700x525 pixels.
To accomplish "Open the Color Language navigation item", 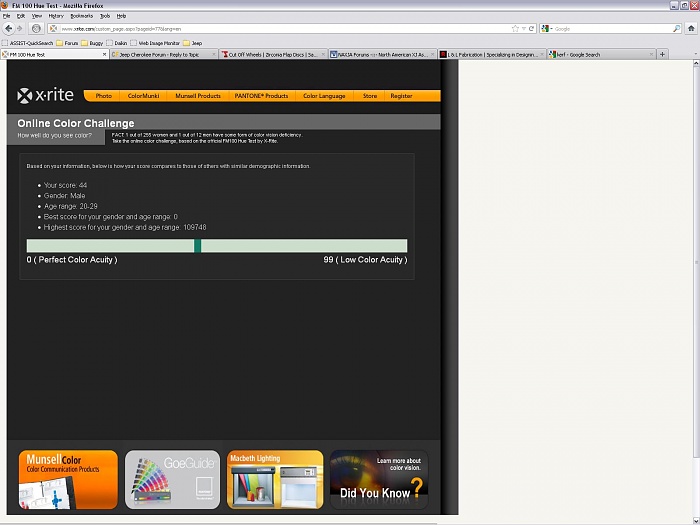I will [x=324, y=96].
